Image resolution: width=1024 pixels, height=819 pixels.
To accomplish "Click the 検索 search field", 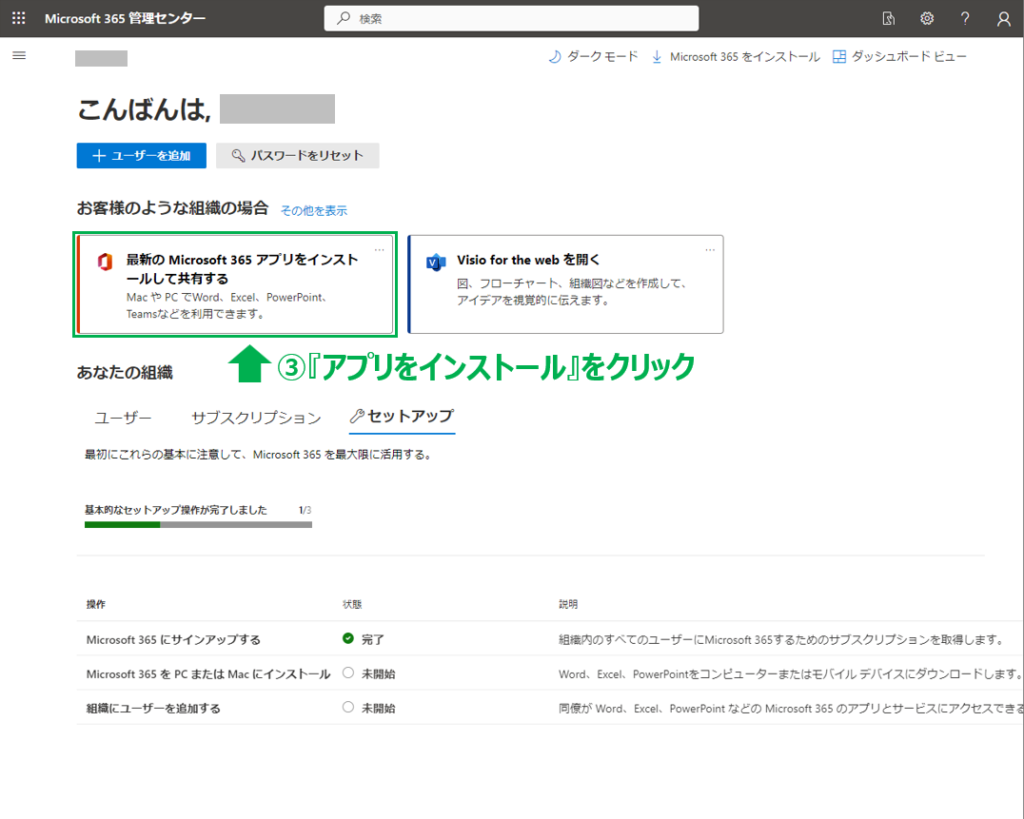I will (511, 18).
